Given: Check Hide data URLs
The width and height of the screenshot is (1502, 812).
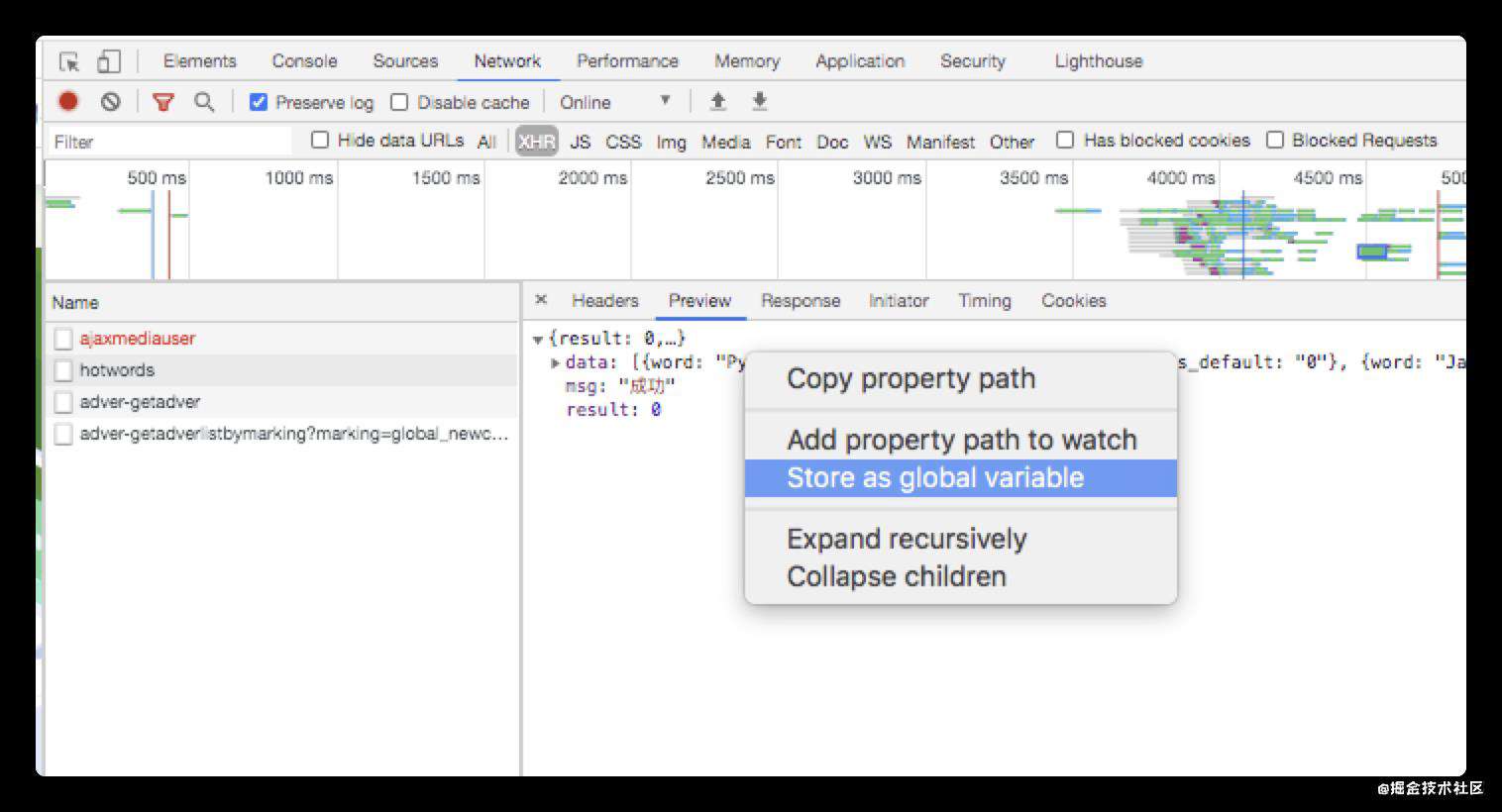Looking at the screenshot, I should pyautogui.click(x=320, y=140).
